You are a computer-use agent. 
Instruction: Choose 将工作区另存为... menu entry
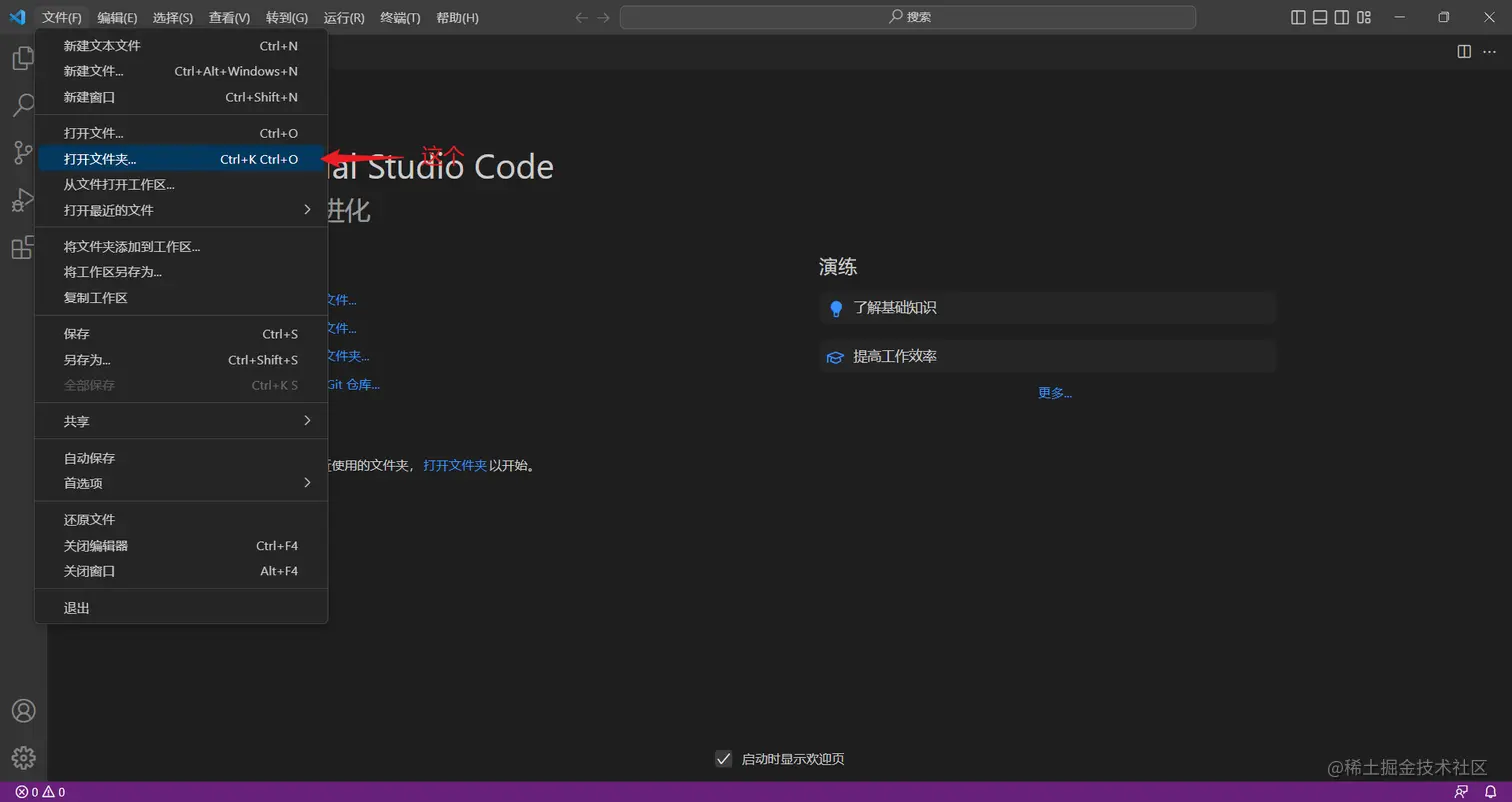coord(181,272)
